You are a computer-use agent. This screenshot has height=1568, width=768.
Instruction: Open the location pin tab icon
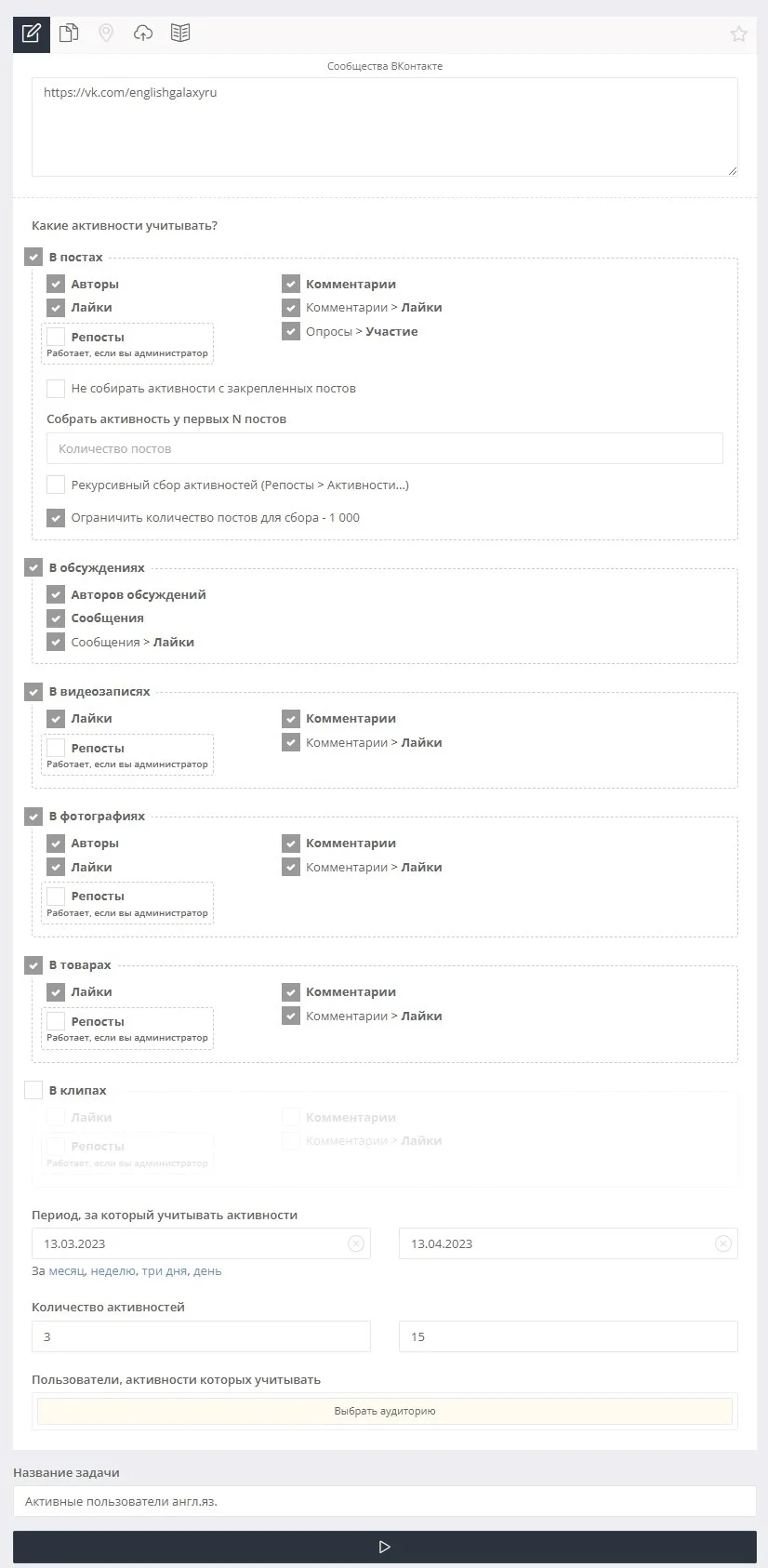click(106, 33)
